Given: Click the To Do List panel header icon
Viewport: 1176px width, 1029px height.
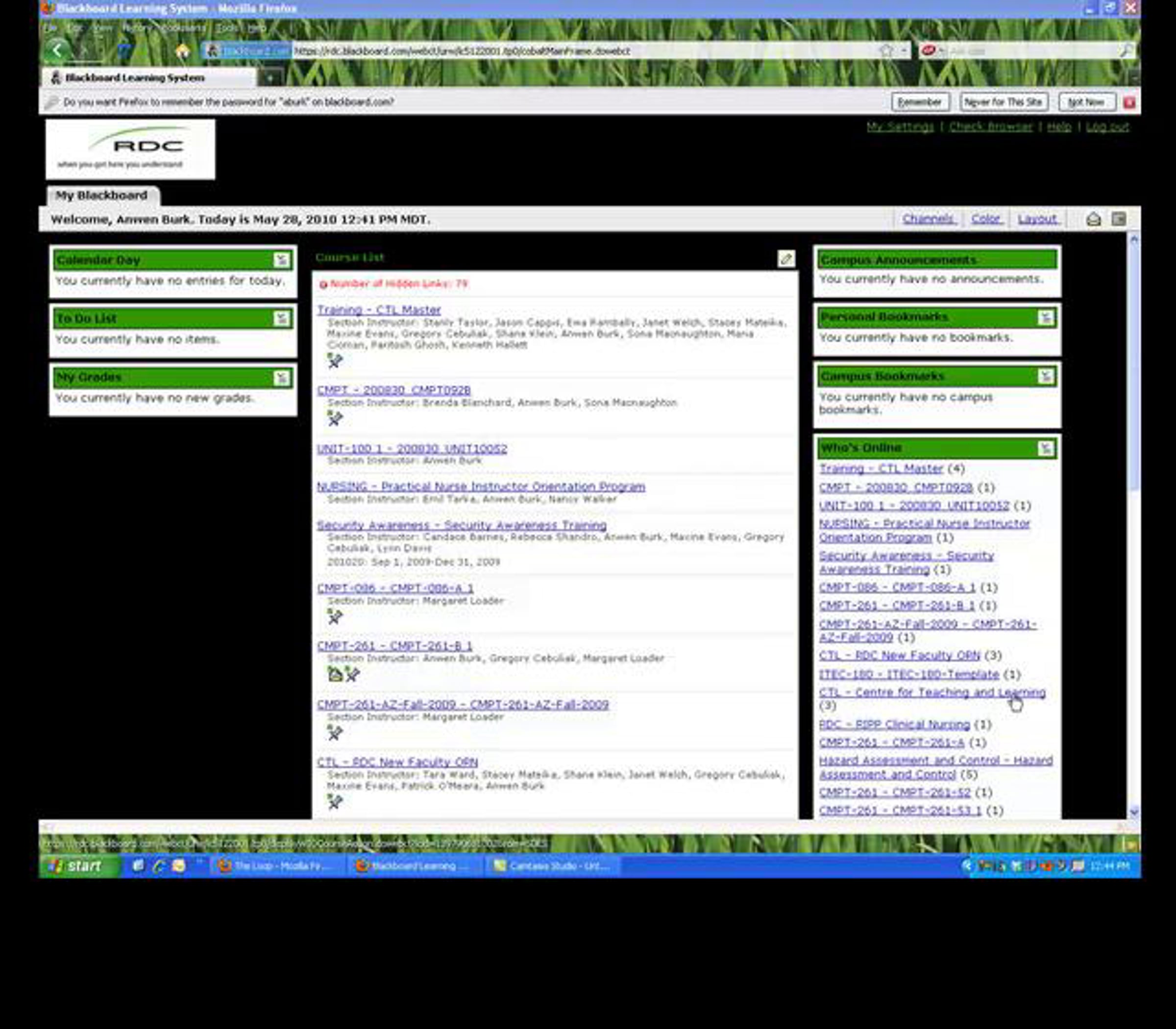Looking at the screenshot, I should (281, 318).
